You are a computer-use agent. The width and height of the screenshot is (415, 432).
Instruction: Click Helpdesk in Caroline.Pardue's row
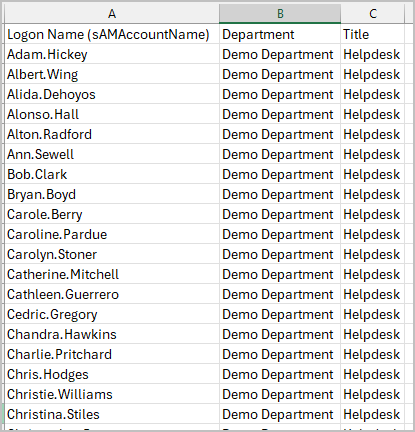tap(372, 234)
